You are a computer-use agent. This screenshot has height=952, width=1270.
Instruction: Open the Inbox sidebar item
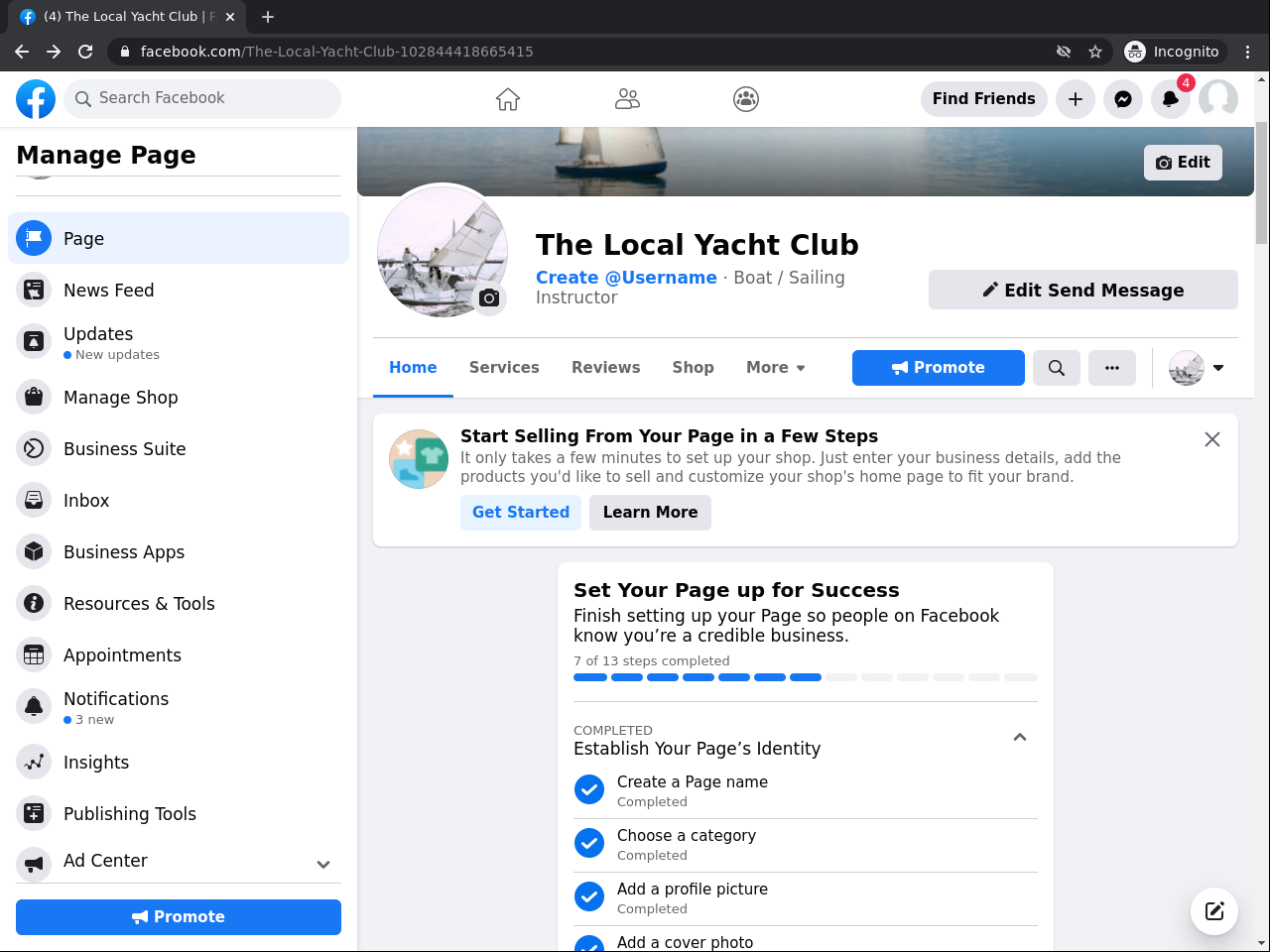(x=179, y=501)
